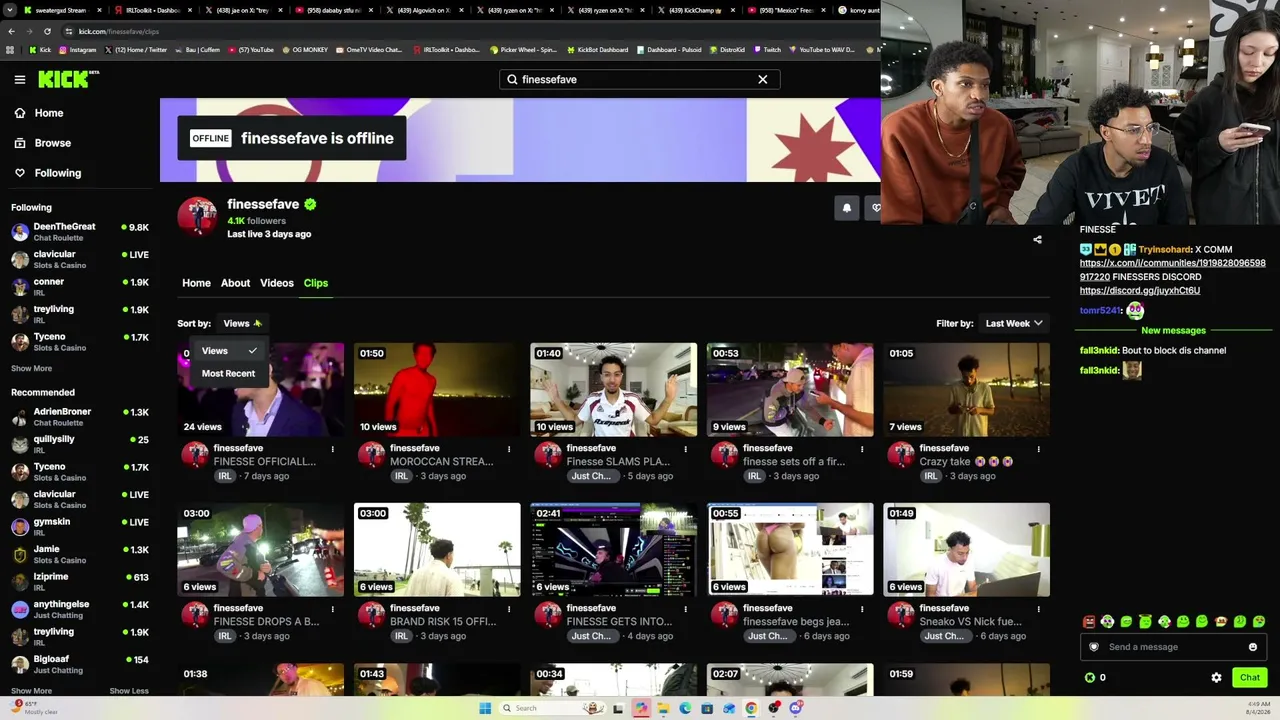Screen dimensions: 1280x720
Task: Reload the page with browser refresh
Action: tap(49, 31)
